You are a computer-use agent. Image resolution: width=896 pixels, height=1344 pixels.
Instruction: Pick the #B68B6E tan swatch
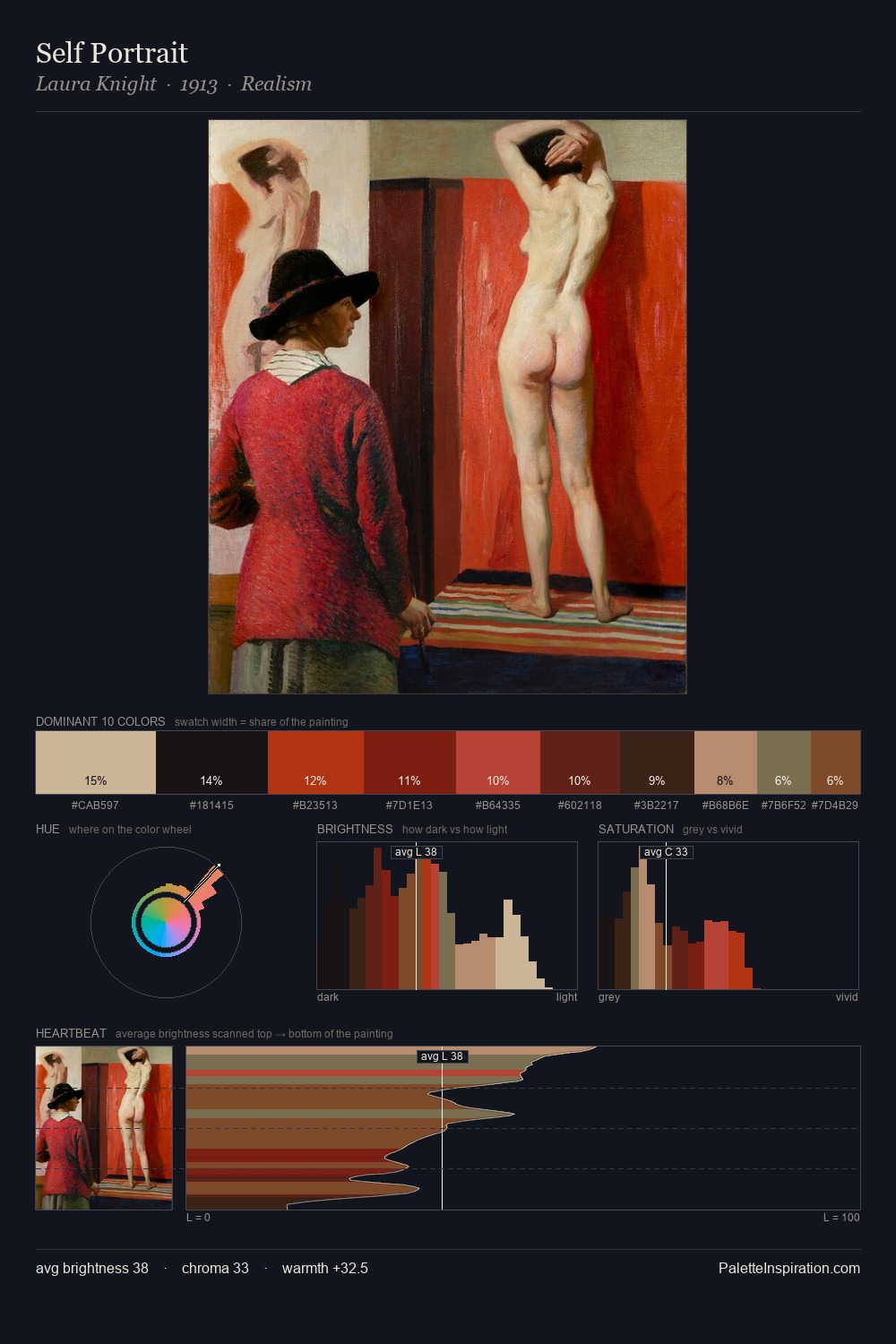coord(726,762)
